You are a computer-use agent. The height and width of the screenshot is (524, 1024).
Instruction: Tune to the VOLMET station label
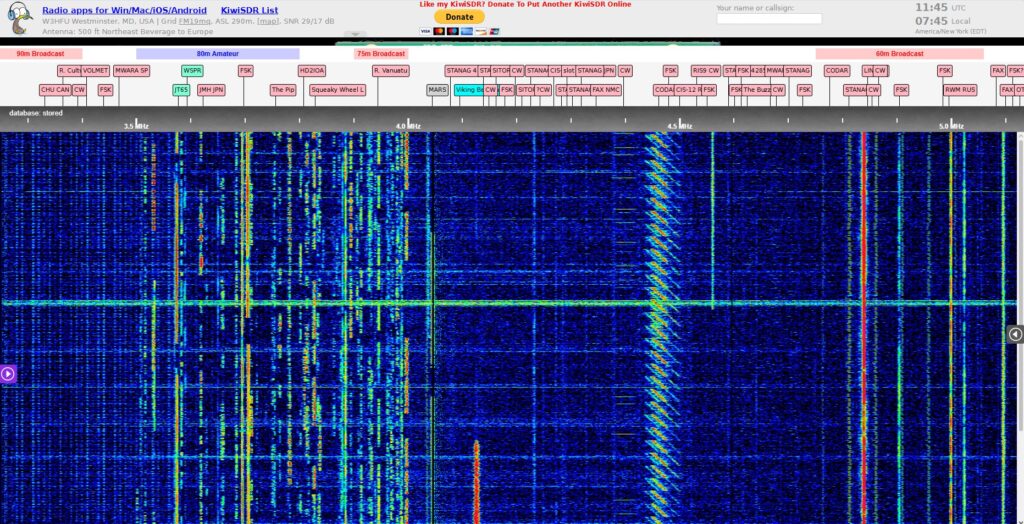pyautogui.click(x=96, y=71)
